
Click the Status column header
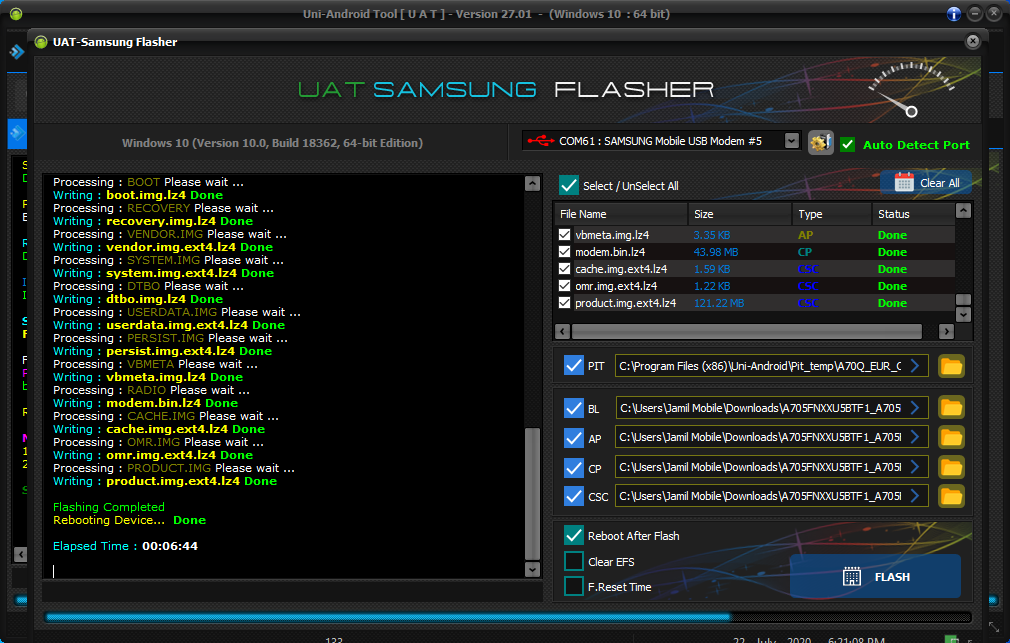click(x=908, y=214)
